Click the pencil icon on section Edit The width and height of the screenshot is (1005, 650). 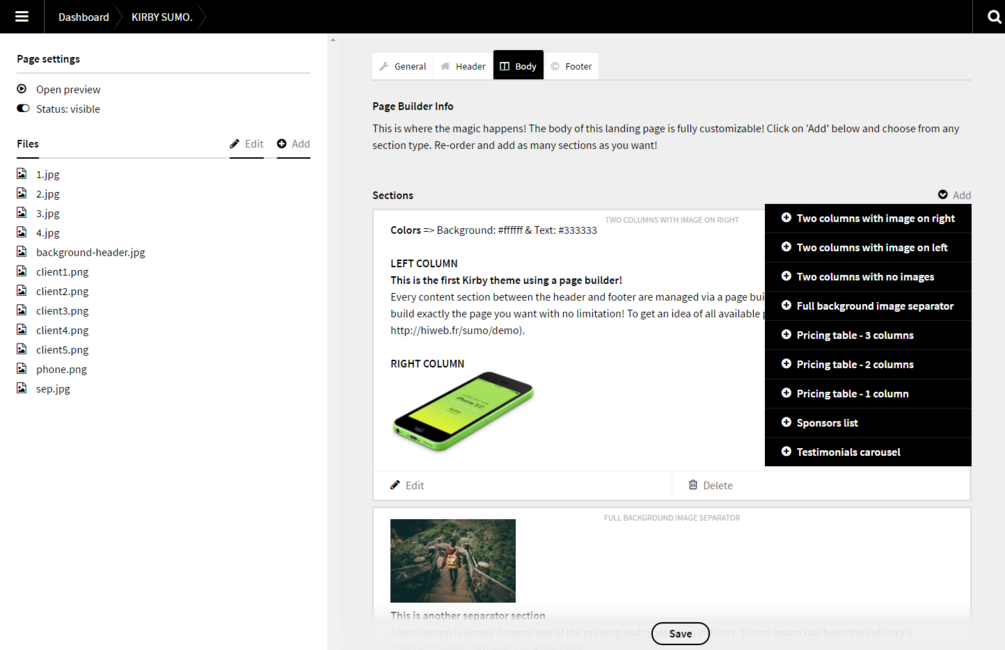tap(395, 485)
